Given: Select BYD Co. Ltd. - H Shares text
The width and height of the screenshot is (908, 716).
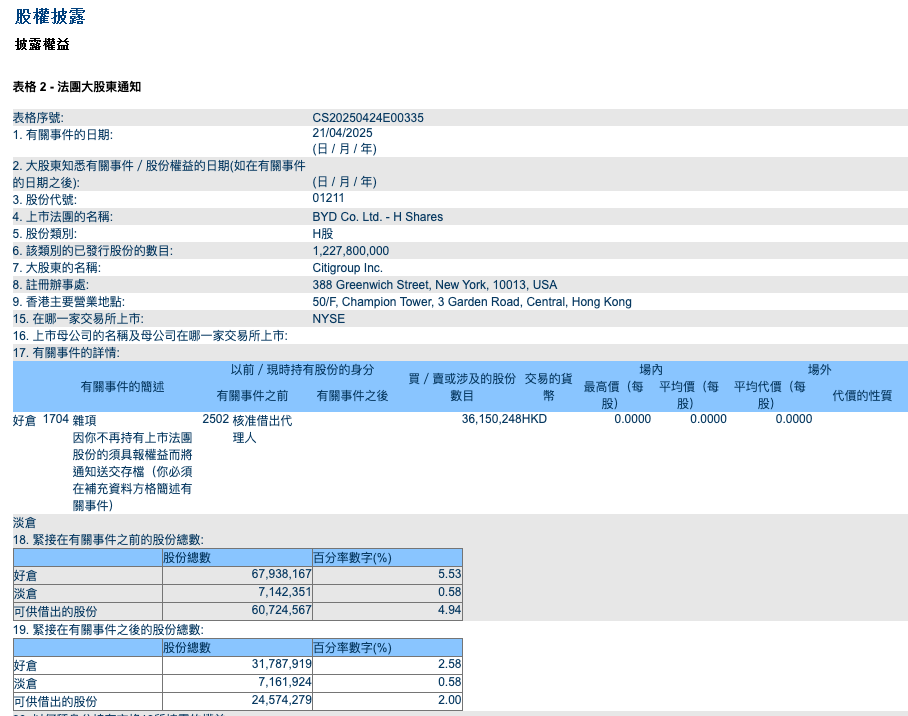Looking at the screenshot, I should pyautogui.click(x=378, y=217).
